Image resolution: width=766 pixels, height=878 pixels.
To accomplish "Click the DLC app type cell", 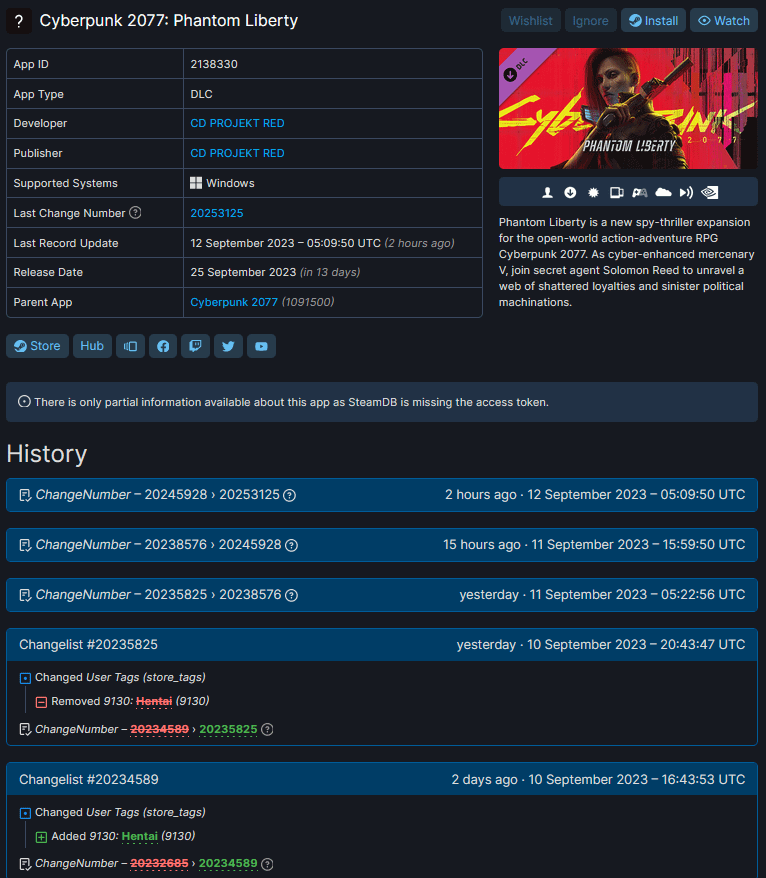I will click(333, 94).
